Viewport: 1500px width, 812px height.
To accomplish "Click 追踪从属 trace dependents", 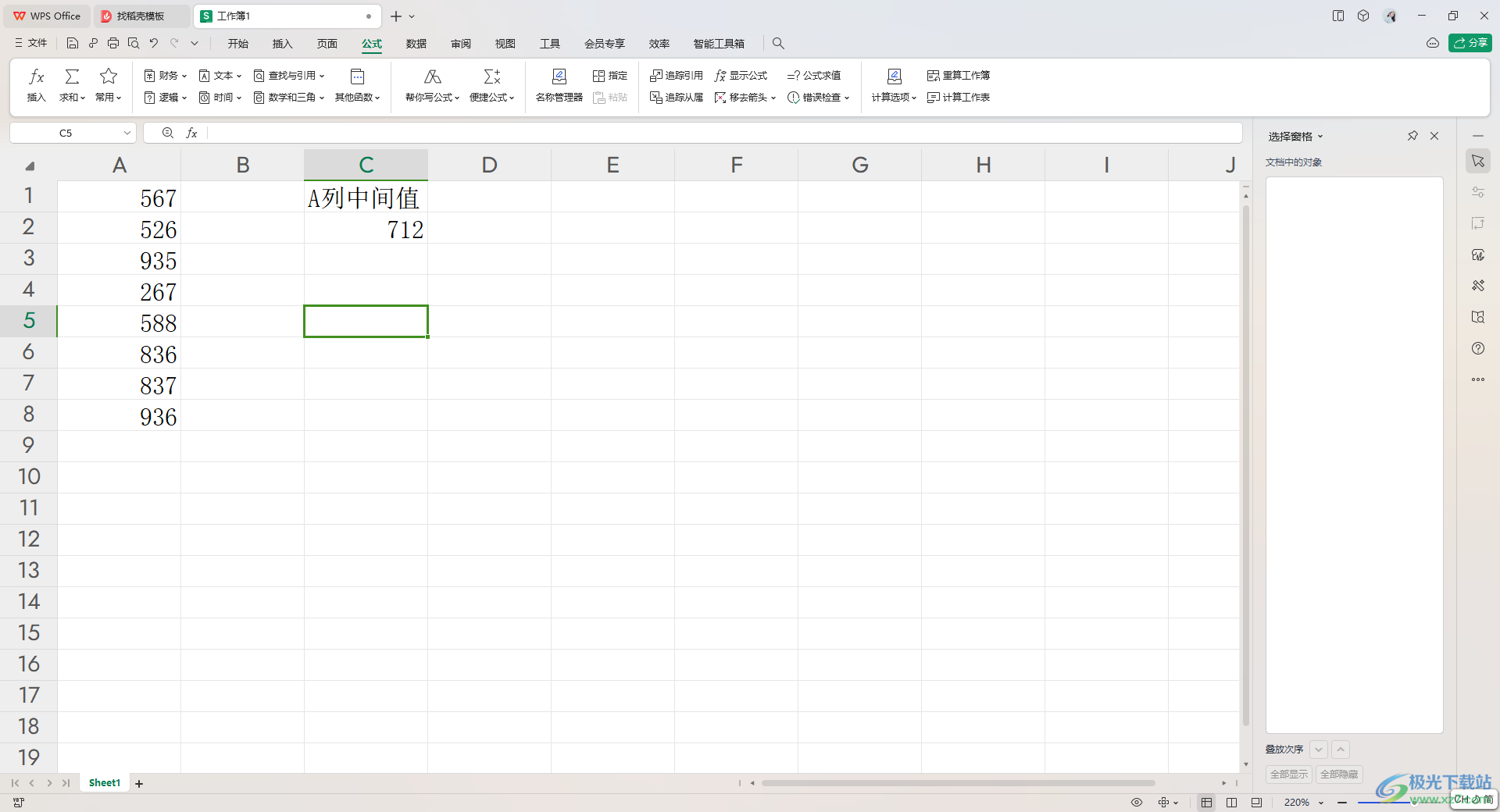I will coord(677,98).
